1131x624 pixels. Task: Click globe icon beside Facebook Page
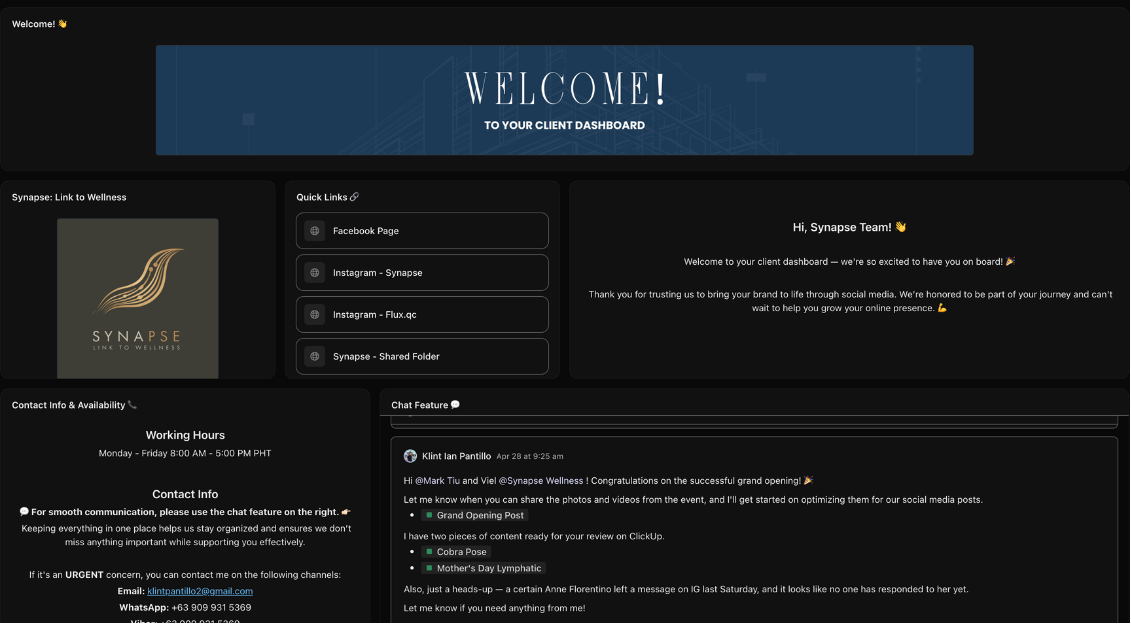(x=314, y=231)
